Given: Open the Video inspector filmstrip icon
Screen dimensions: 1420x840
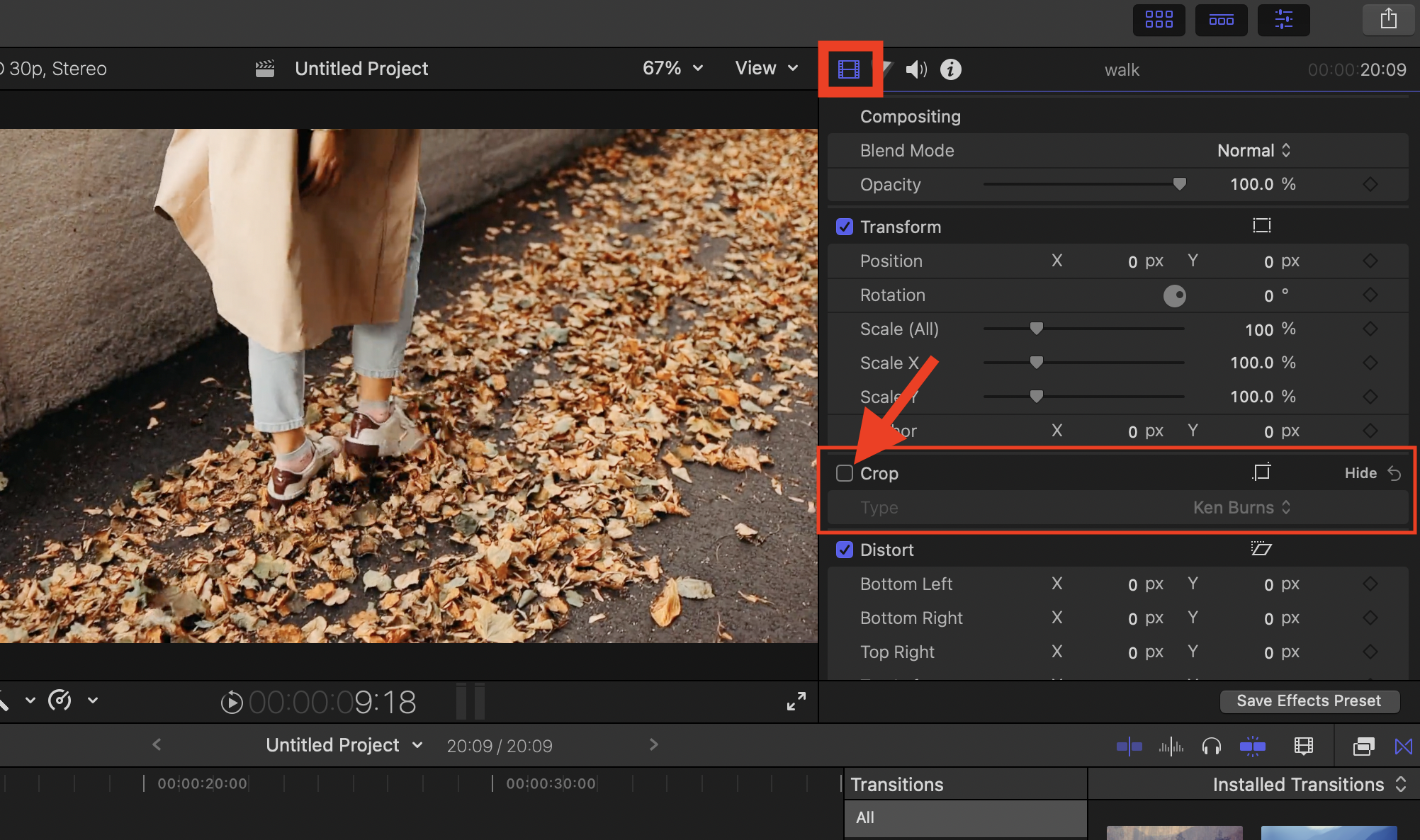Looking at the screenshot, I should [x=848, y=69].
